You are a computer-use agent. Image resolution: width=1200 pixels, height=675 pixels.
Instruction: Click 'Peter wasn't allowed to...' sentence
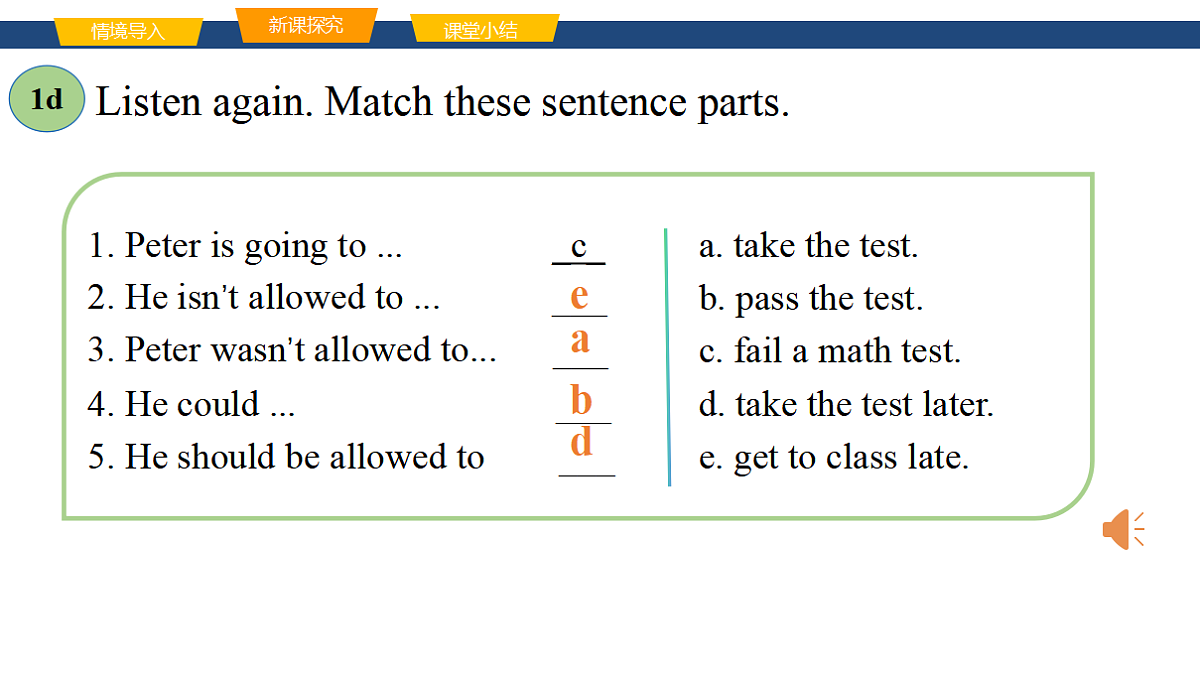[x=292, y=351]
